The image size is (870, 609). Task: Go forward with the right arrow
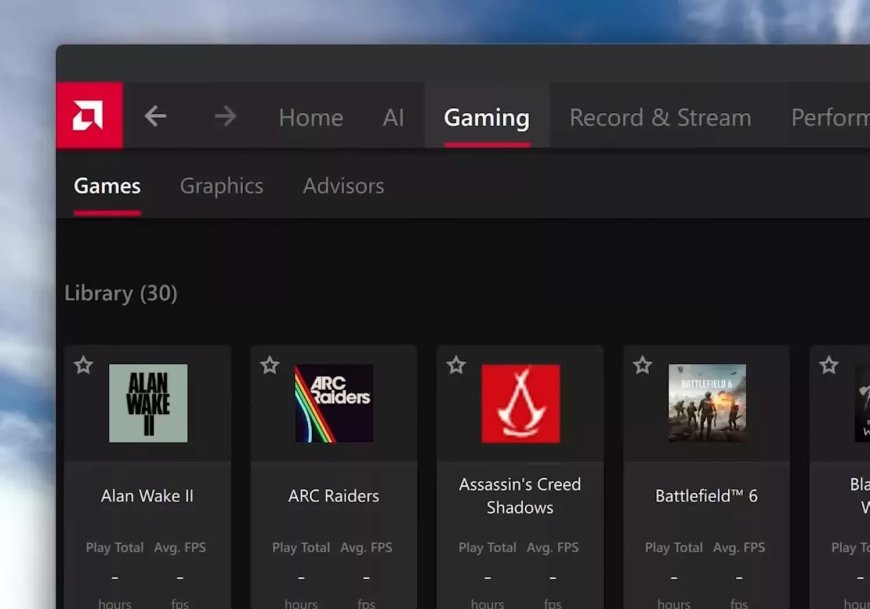[x=225, y=116]
